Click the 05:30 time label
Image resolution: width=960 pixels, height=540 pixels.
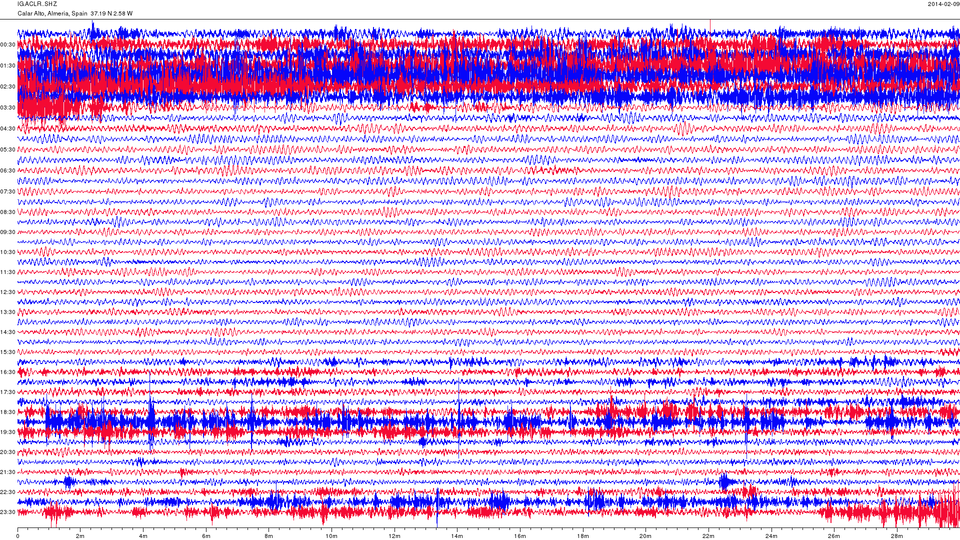click(x=8, y=149)
